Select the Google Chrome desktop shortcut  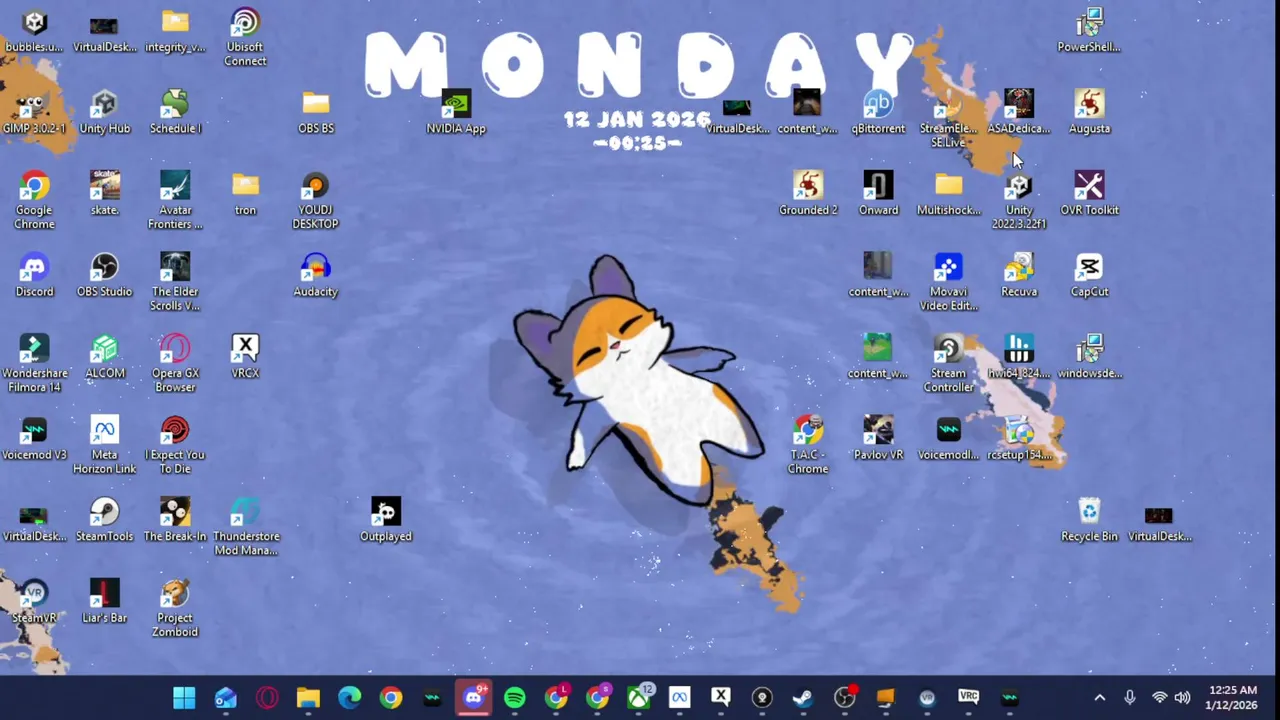[34, 200]
